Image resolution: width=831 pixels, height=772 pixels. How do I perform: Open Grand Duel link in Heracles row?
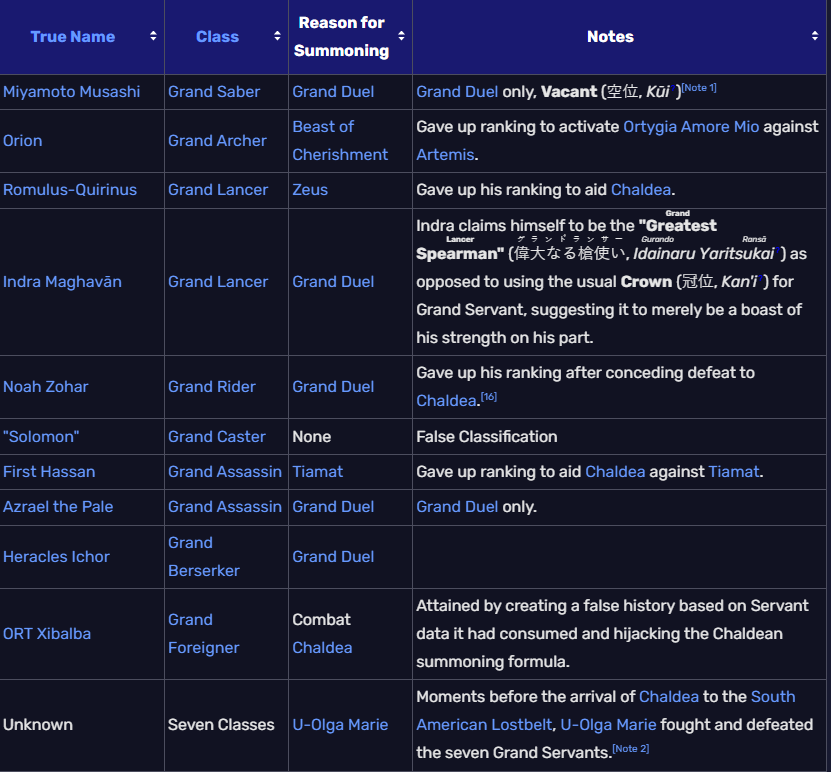[x=333, y=557]
